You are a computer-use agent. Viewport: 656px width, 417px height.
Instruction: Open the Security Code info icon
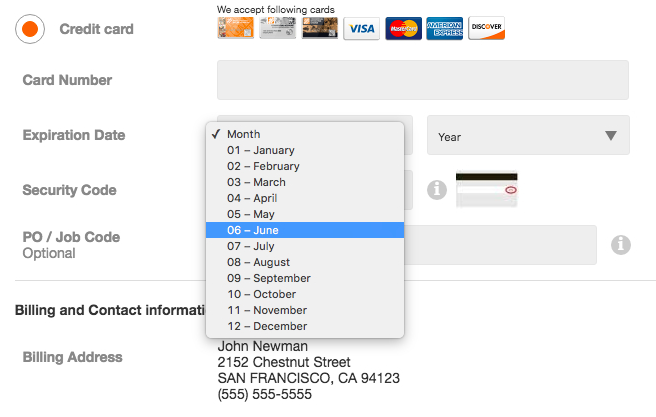coord(436,189)
